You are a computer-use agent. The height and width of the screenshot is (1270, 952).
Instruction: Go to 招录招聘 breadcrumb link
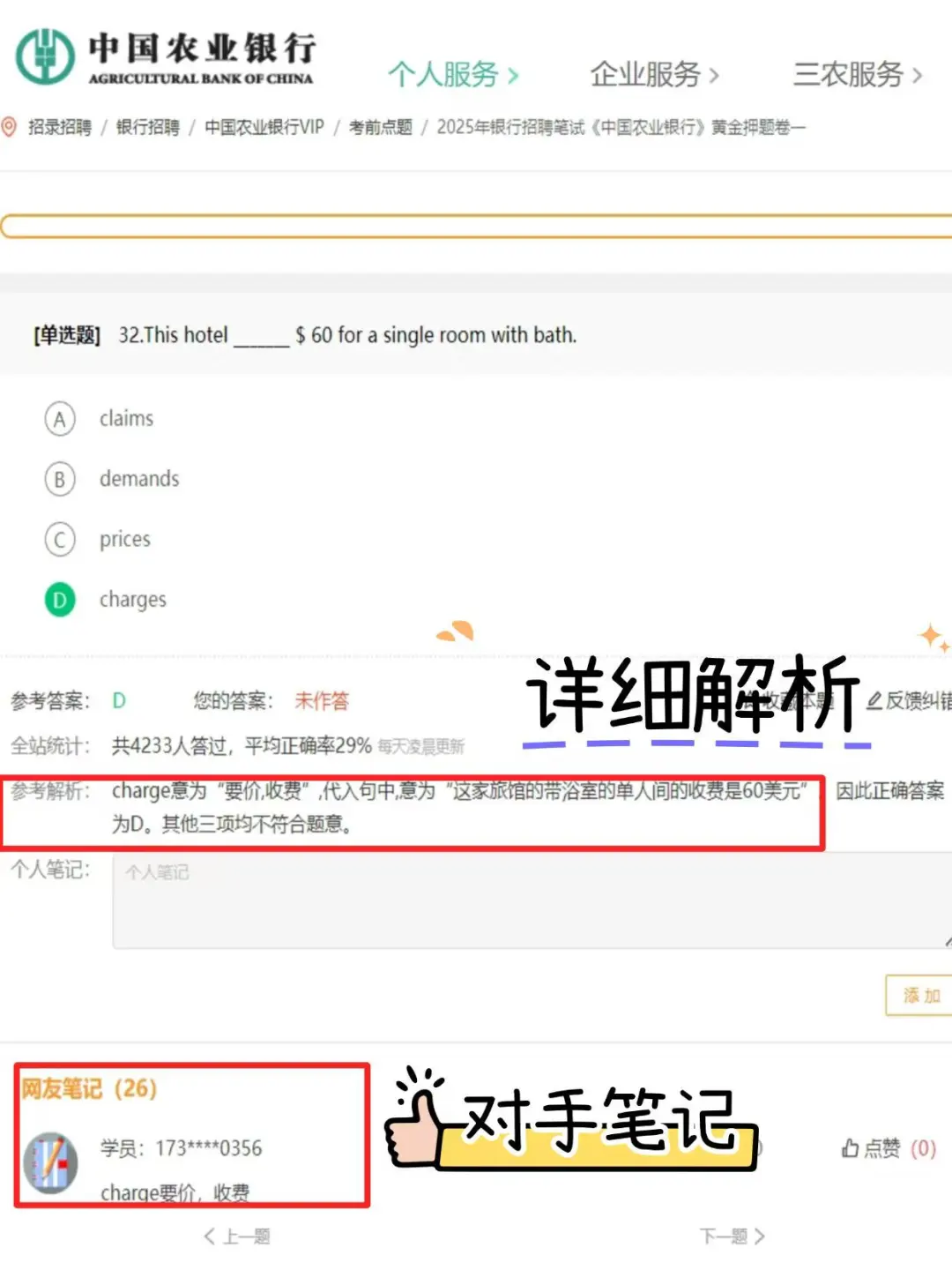tap(60, 128)
